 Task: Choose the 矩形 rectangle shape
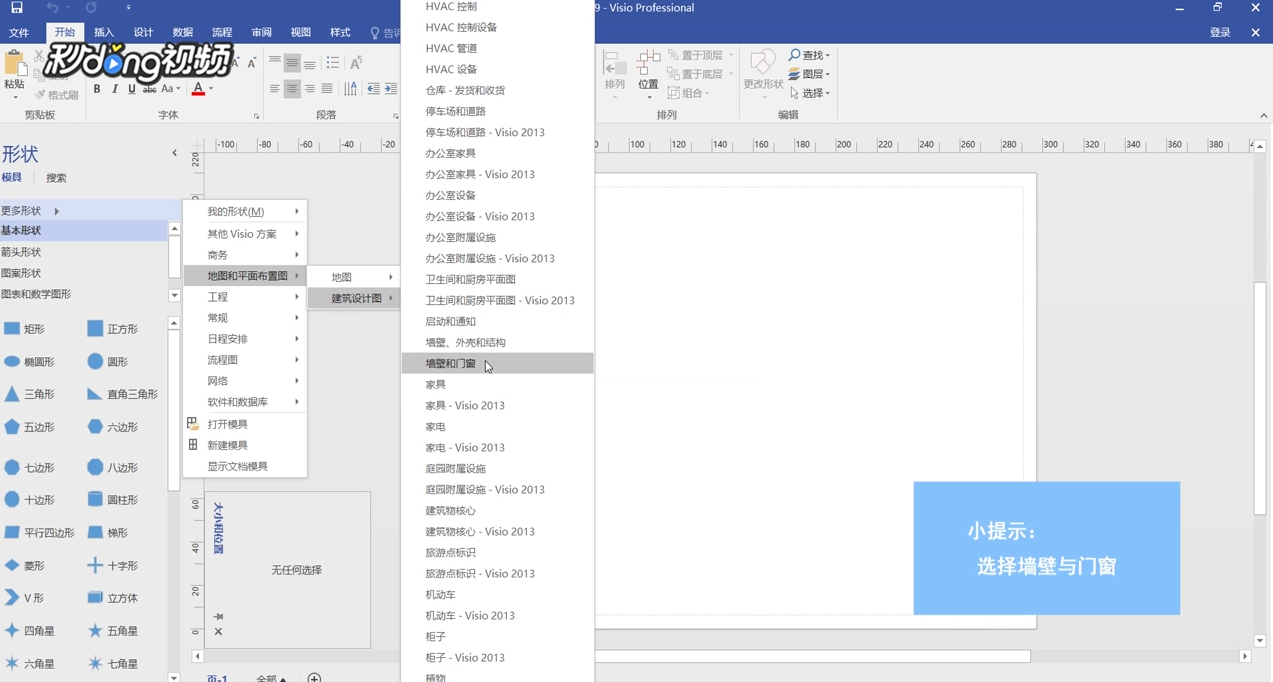(x=25, y=329)
